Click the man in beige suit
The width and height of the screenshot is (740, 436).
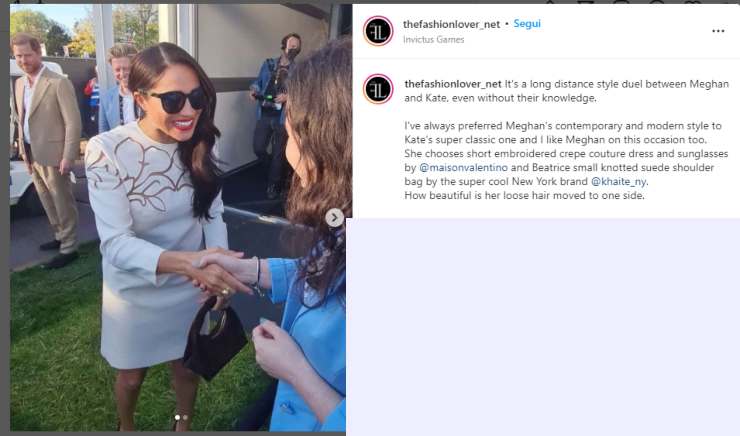[45, 146]
